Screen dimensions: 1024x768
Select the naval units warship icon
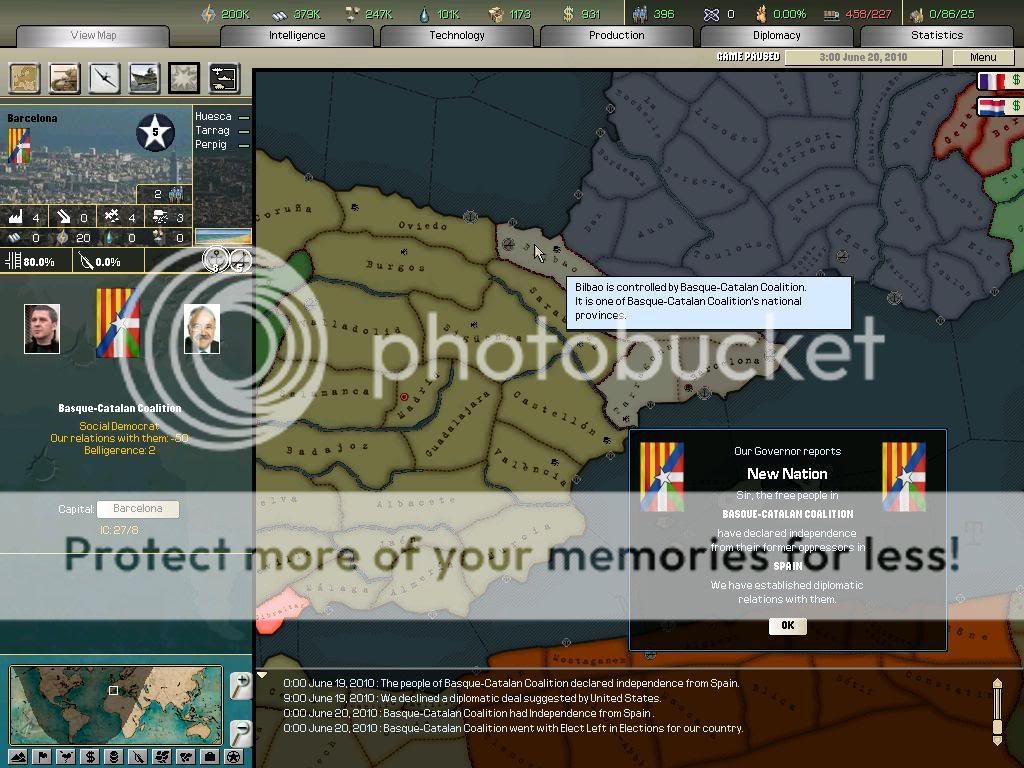coord(144,78)
